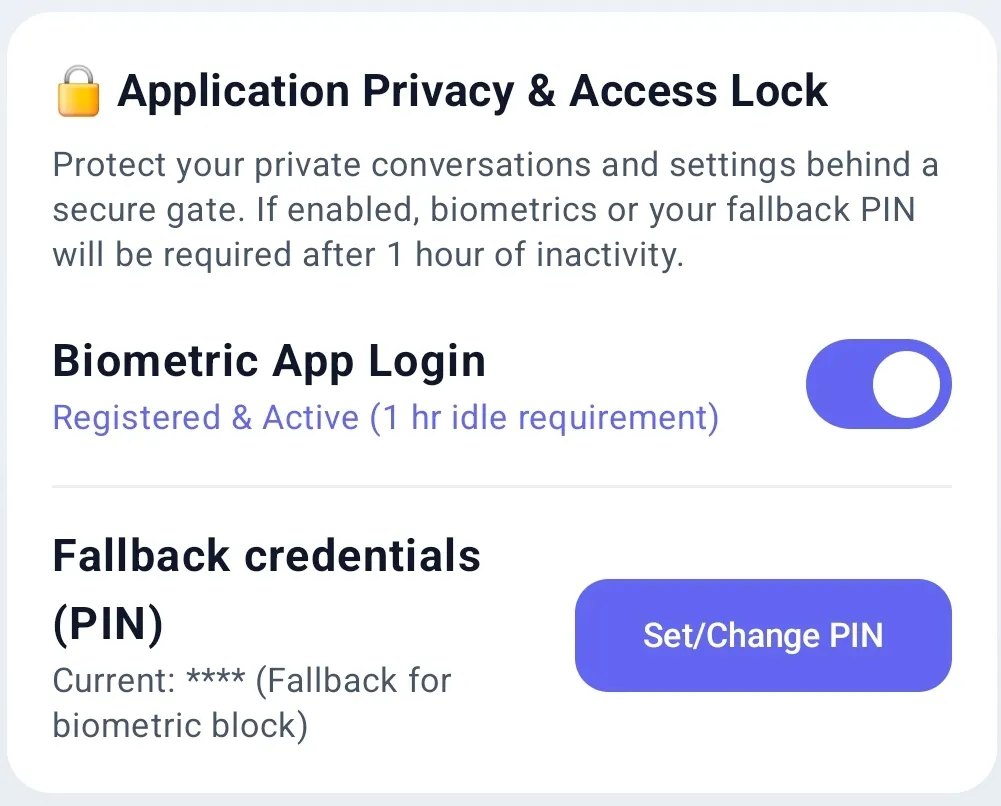Screen dimensions: 1001x806
Task: Click the word Lock in the heading
Action: tap(779, 91)
